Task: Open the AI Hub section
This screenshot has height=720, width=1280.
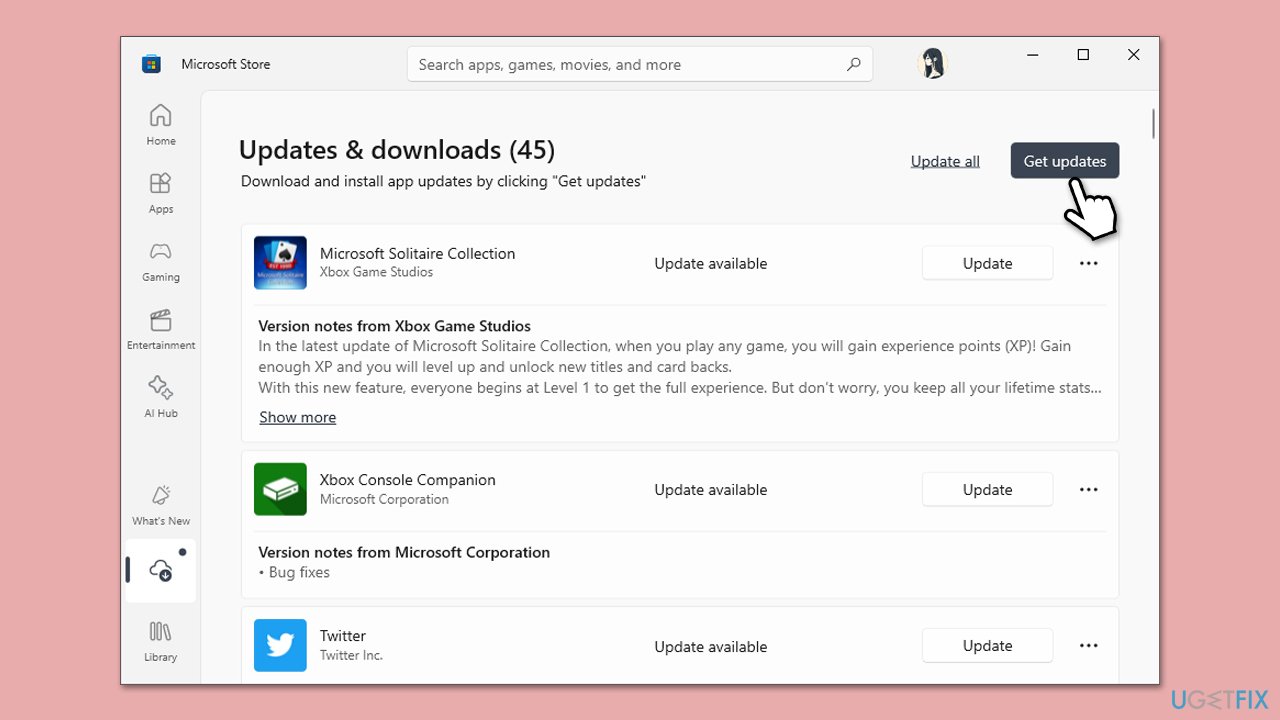Action: (160, 397)
